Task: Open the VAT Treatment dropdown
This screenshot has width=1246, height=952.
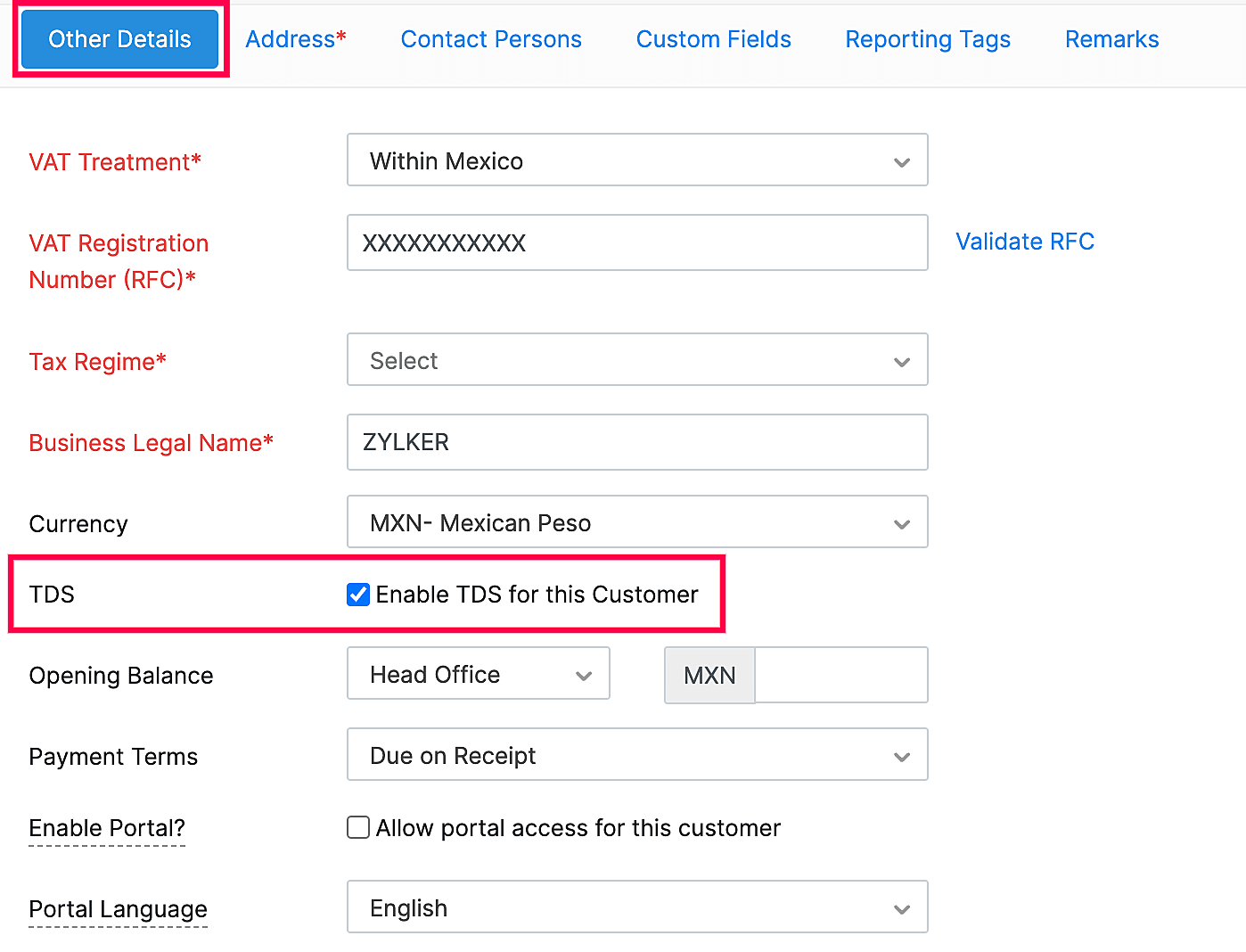Action: coord(901,160)
